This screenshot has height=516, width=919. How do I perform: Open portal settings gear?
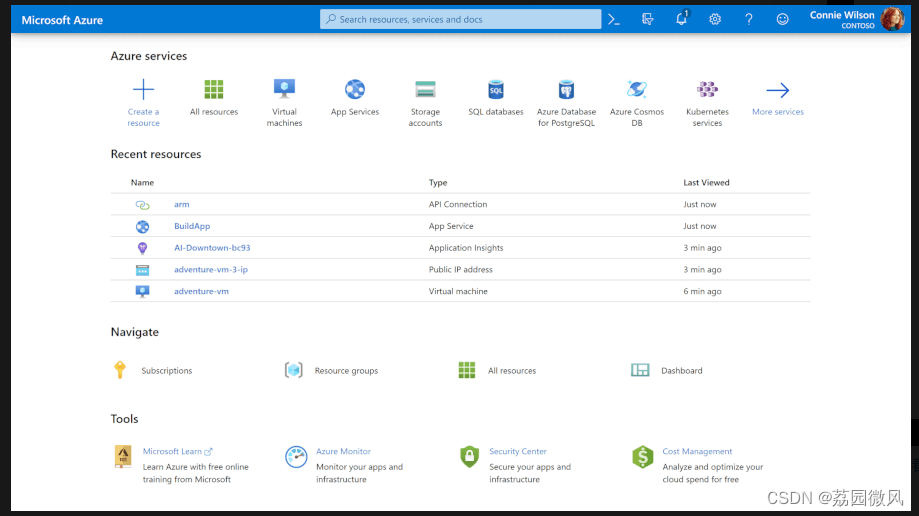715,19
